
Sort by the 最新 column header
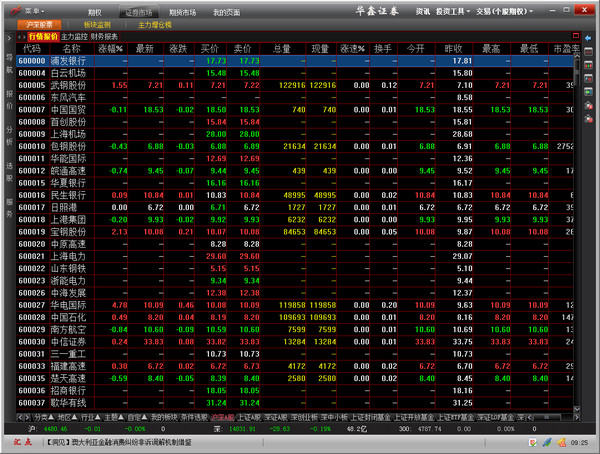[x=145, y=49]
